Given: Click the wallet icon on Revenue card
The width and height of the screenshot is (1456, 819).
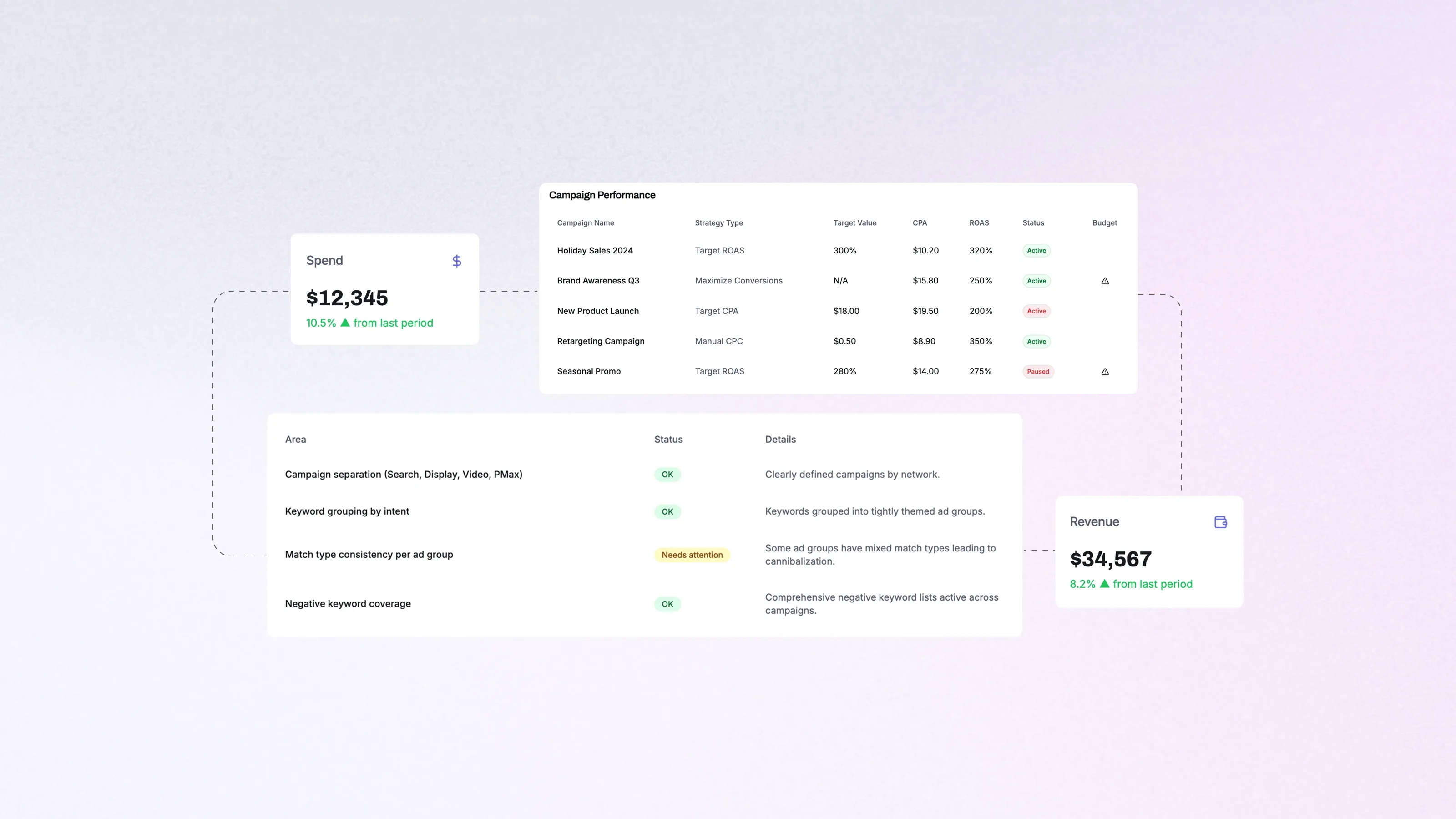Looking at the screenshot, I should coord(1220,522).
